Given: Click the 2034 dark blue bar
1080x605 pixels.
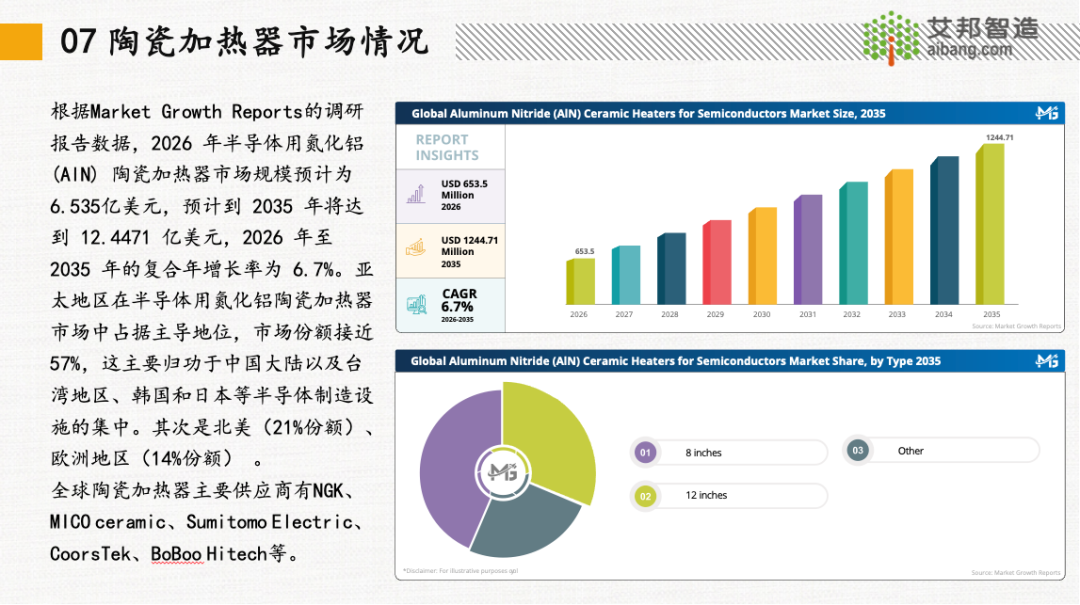Looking at the screenshot, I should tap(944, 230).
